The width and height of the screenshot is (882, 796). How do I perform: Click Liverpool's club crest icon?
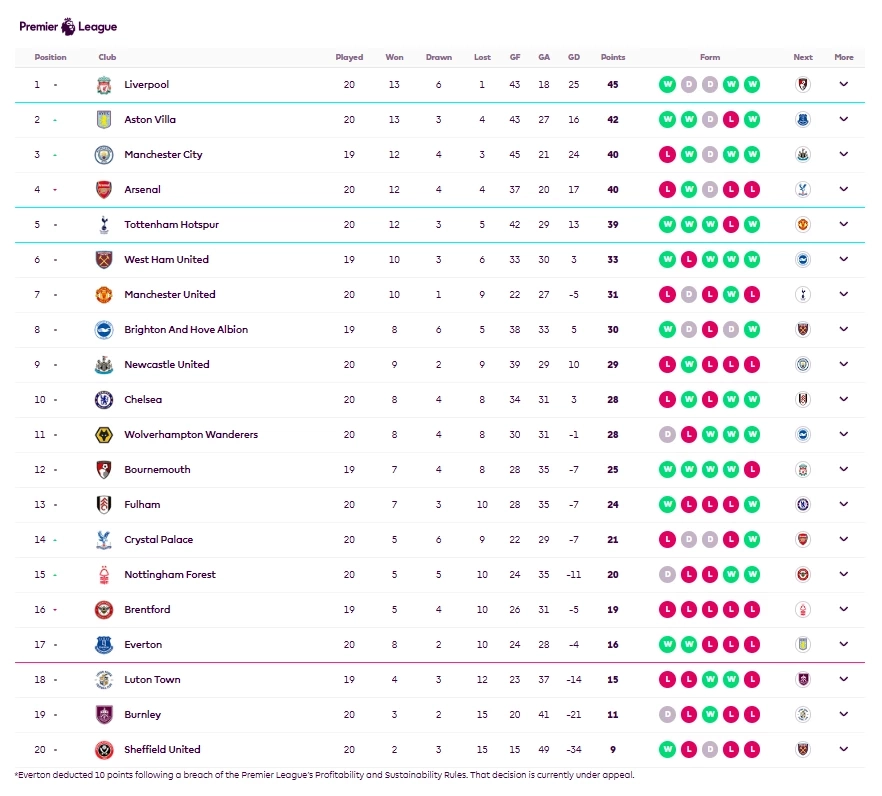[104, 85]
